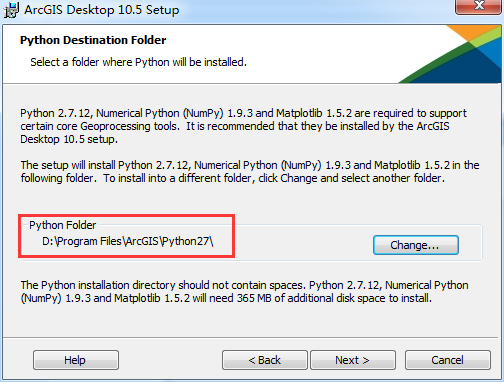
Task: Click the 'Select a folder where Python will be installed' subtitle
Action: pos(138,62)
